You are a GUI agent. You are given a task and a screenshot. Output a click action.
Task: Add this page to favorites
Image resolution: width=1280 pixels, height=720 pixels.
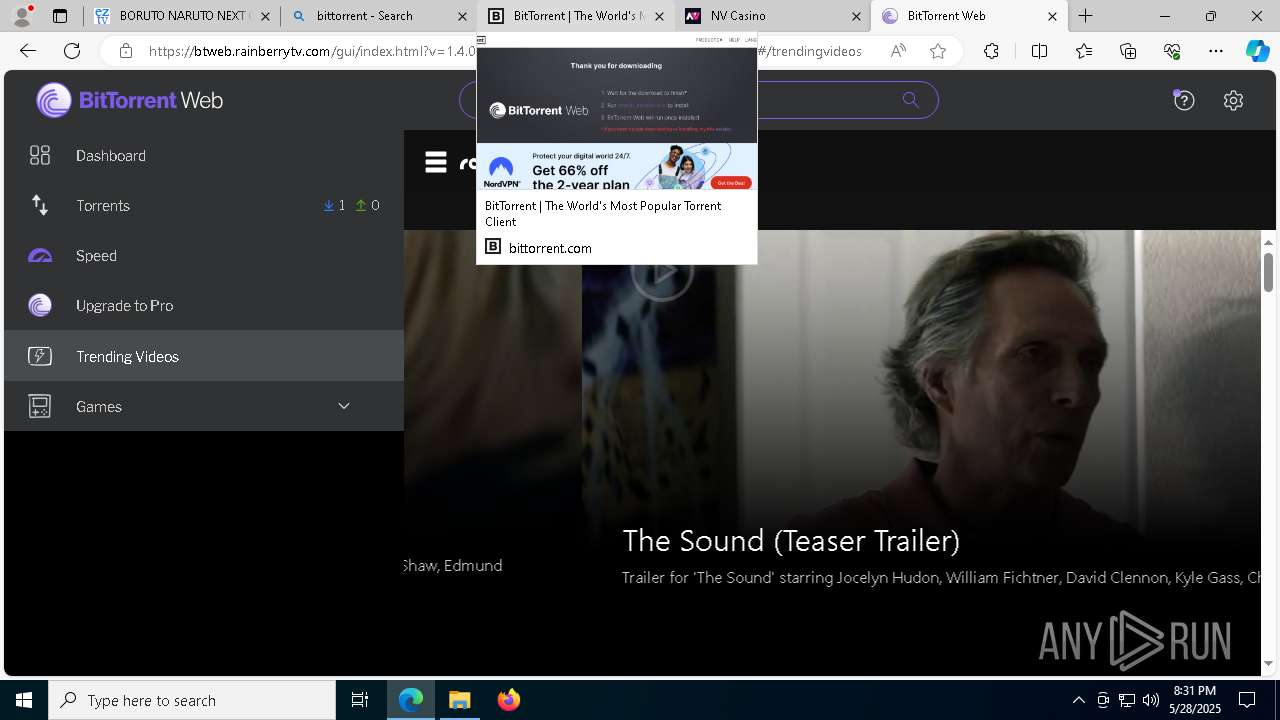coord(938,51)
